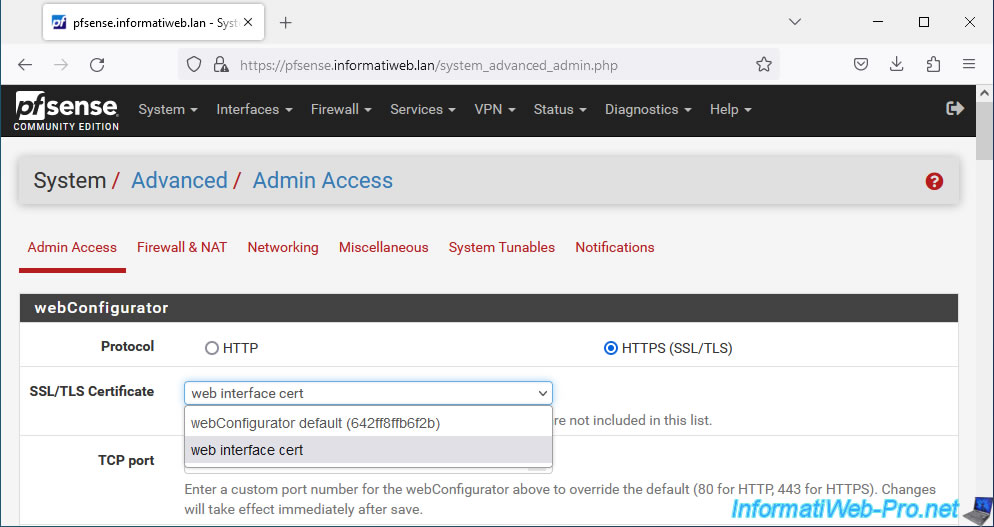Click the browser address bar URL

429,65
